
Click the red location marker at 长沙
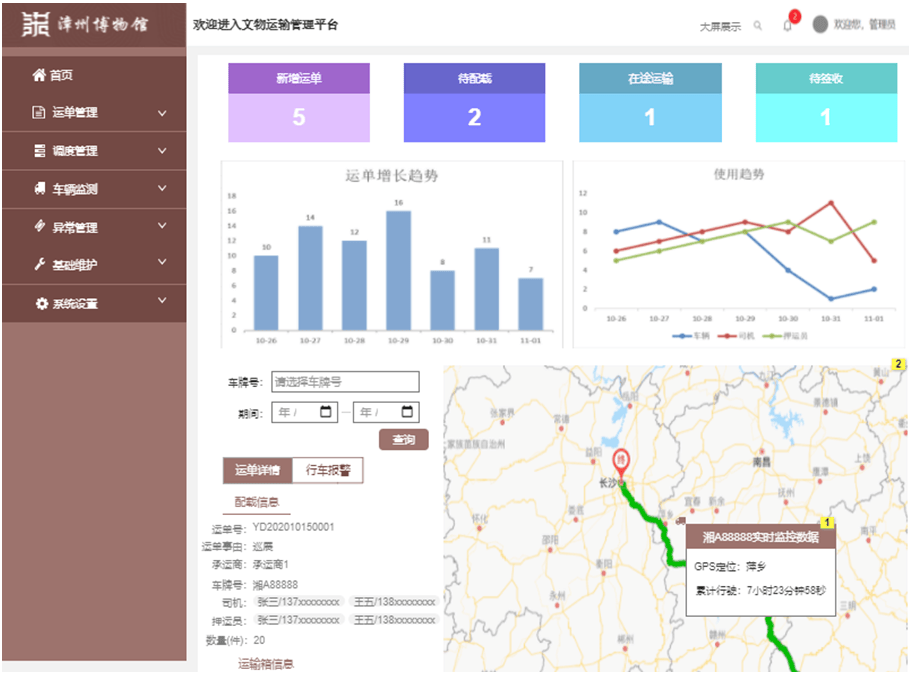tap(621, 463)
